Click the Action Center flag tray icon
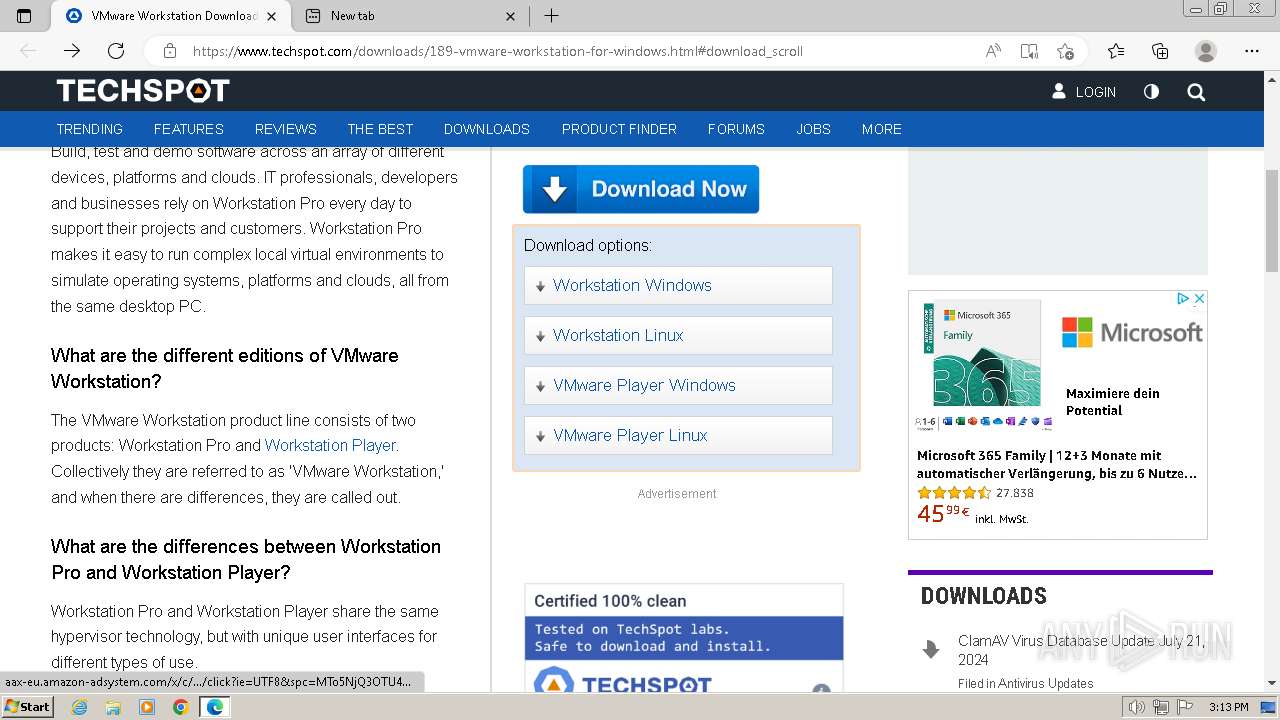The height and width of the screenshot is (720, 1280). (1184, 707)
